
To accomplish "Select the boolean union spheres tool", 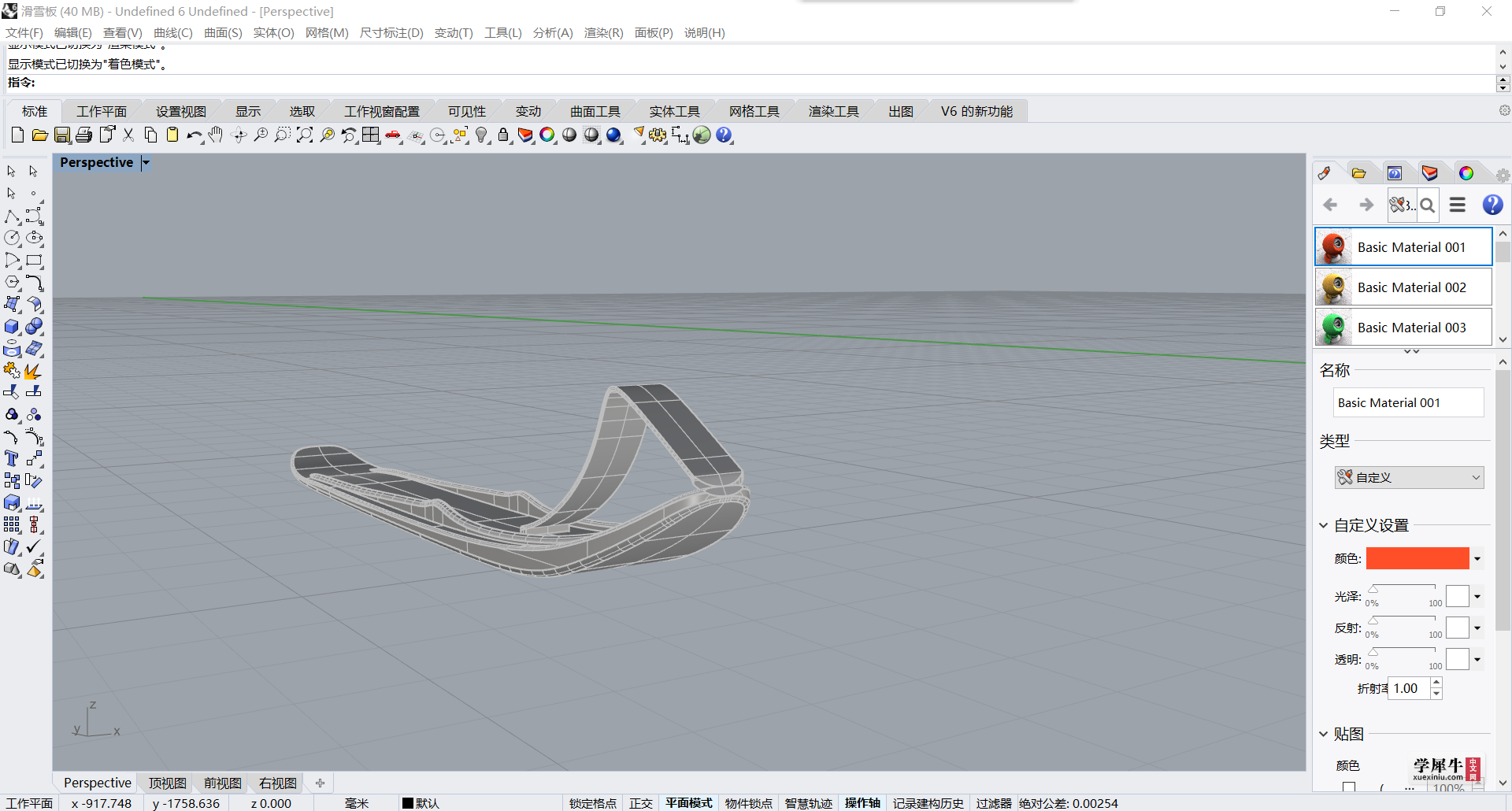I will click(34, 326).
